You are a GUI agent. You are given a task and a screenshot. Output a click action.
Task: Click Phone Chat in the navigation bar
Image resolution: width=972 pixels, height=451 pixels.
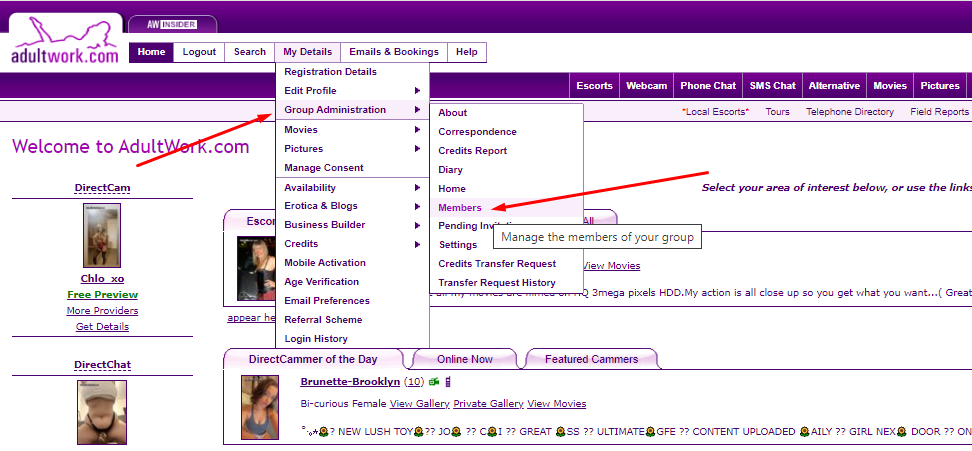pos(708,86)
